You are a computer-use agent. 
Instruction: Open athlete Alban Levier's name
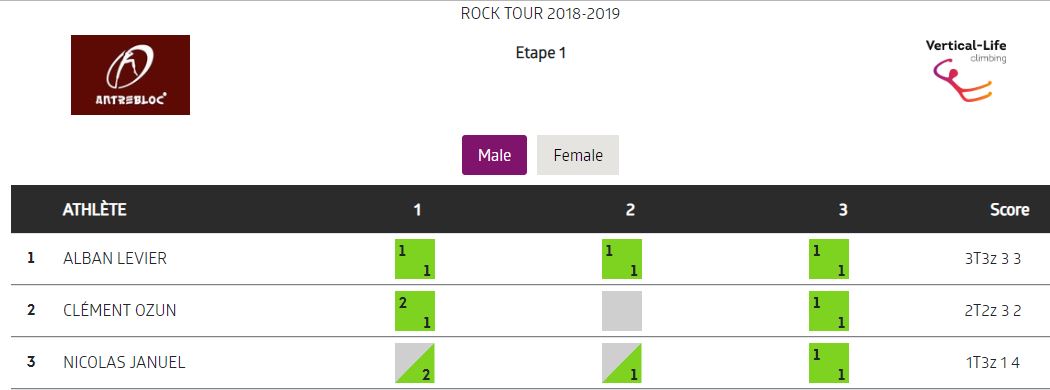[x=115, y=259]
